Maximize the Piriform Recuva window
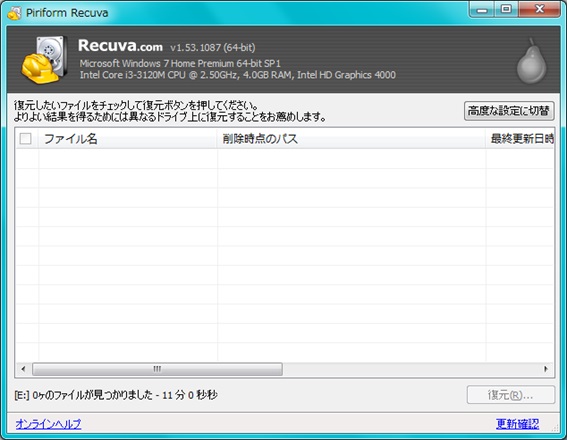The image size is (567, 440). 506,9
